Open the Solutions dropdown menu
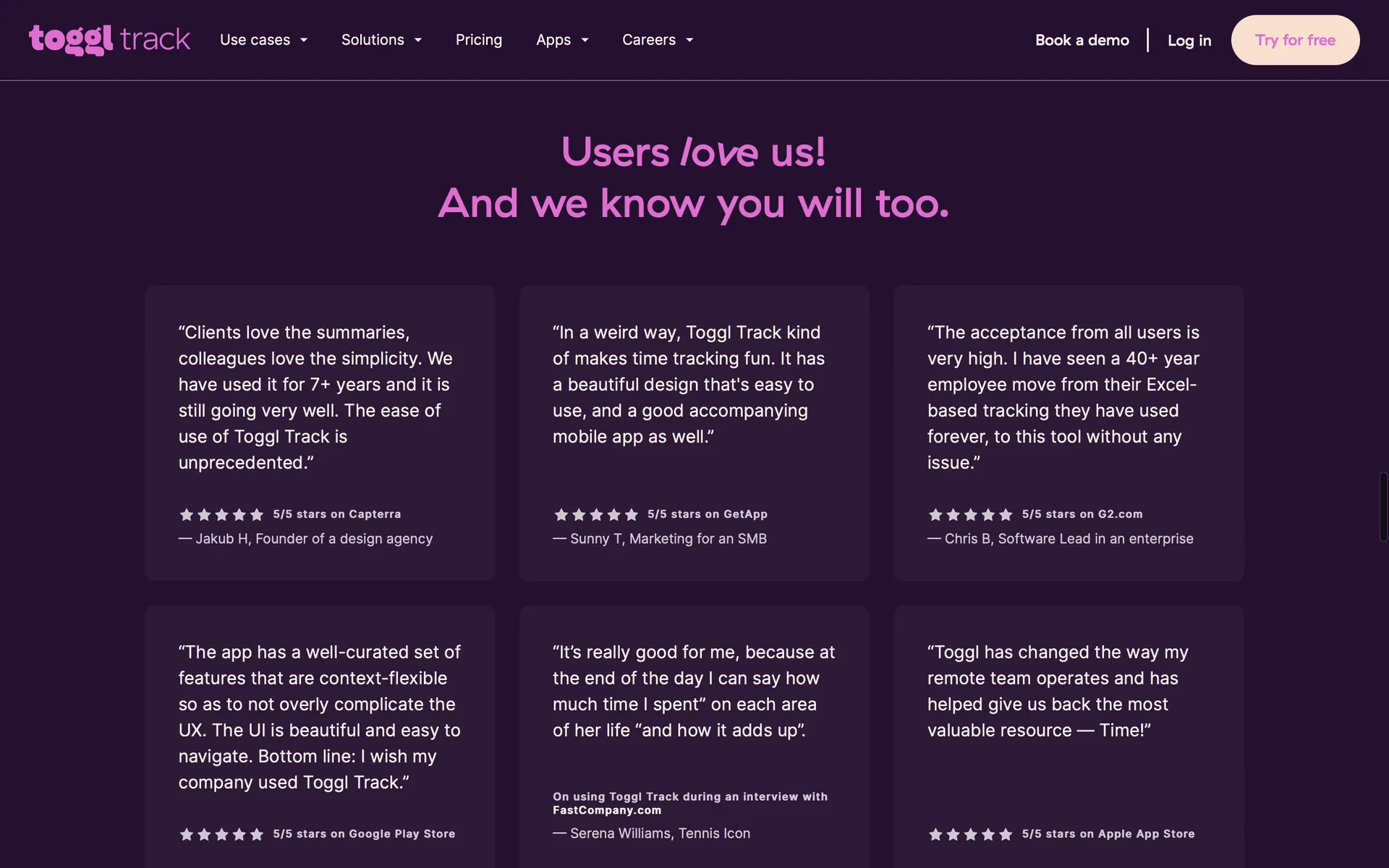 381,40
